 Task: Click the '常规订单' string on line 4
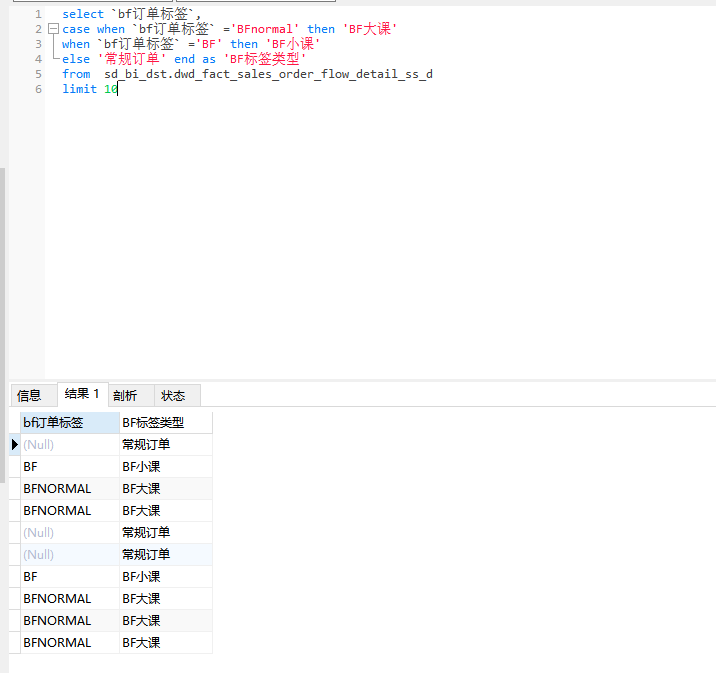[x=132, y=59]
